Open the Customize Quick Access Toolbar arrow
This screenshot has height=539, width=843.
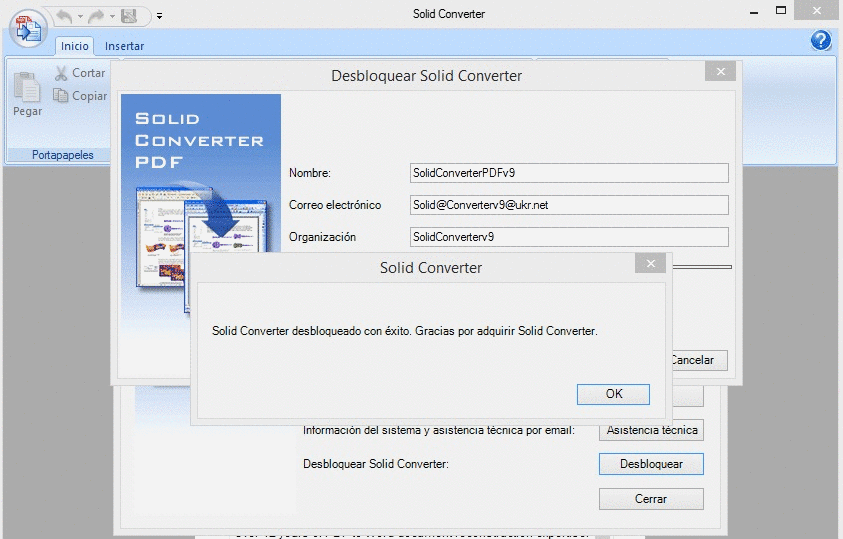159,16
